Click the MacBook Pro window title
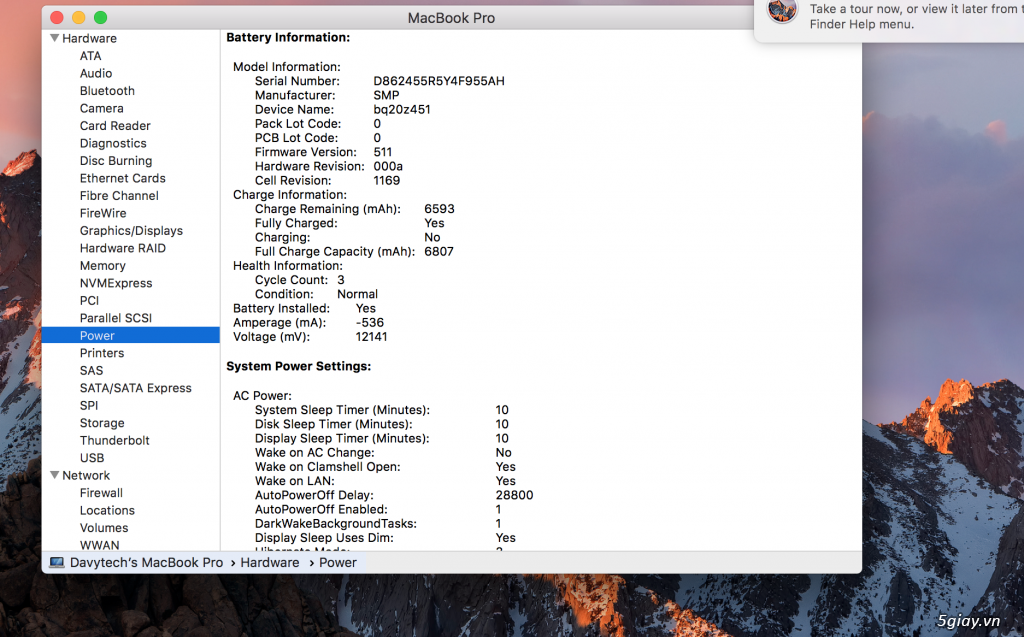The image size is (1024, 637). pyautogui.click(x=451, y=18)
